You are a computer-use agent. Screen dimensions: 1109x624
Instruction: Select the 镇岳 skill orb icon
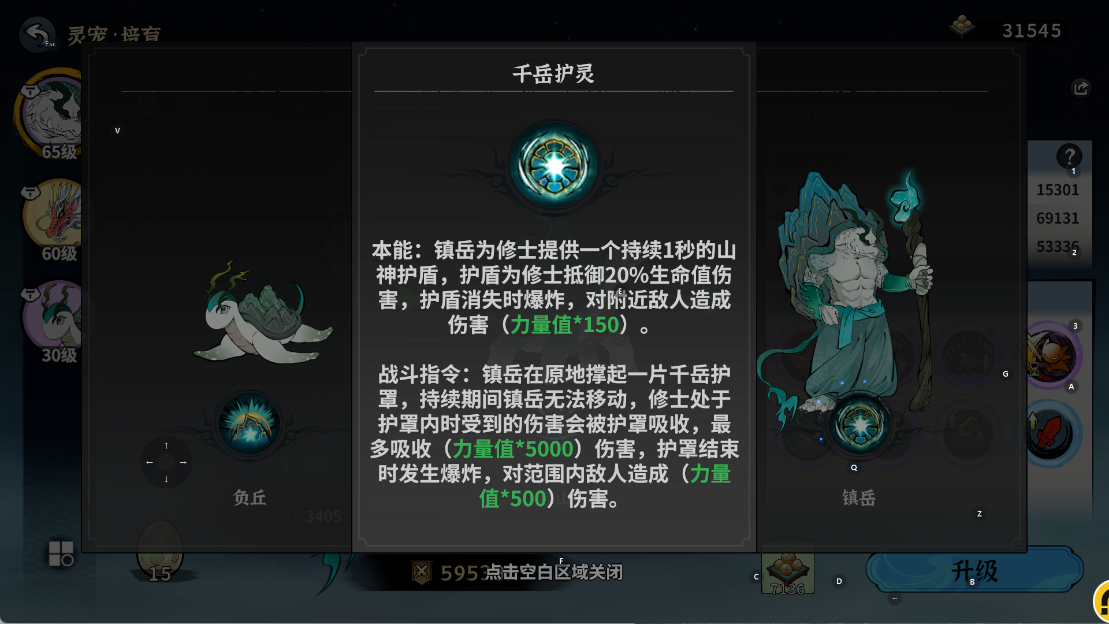(859, 425)
